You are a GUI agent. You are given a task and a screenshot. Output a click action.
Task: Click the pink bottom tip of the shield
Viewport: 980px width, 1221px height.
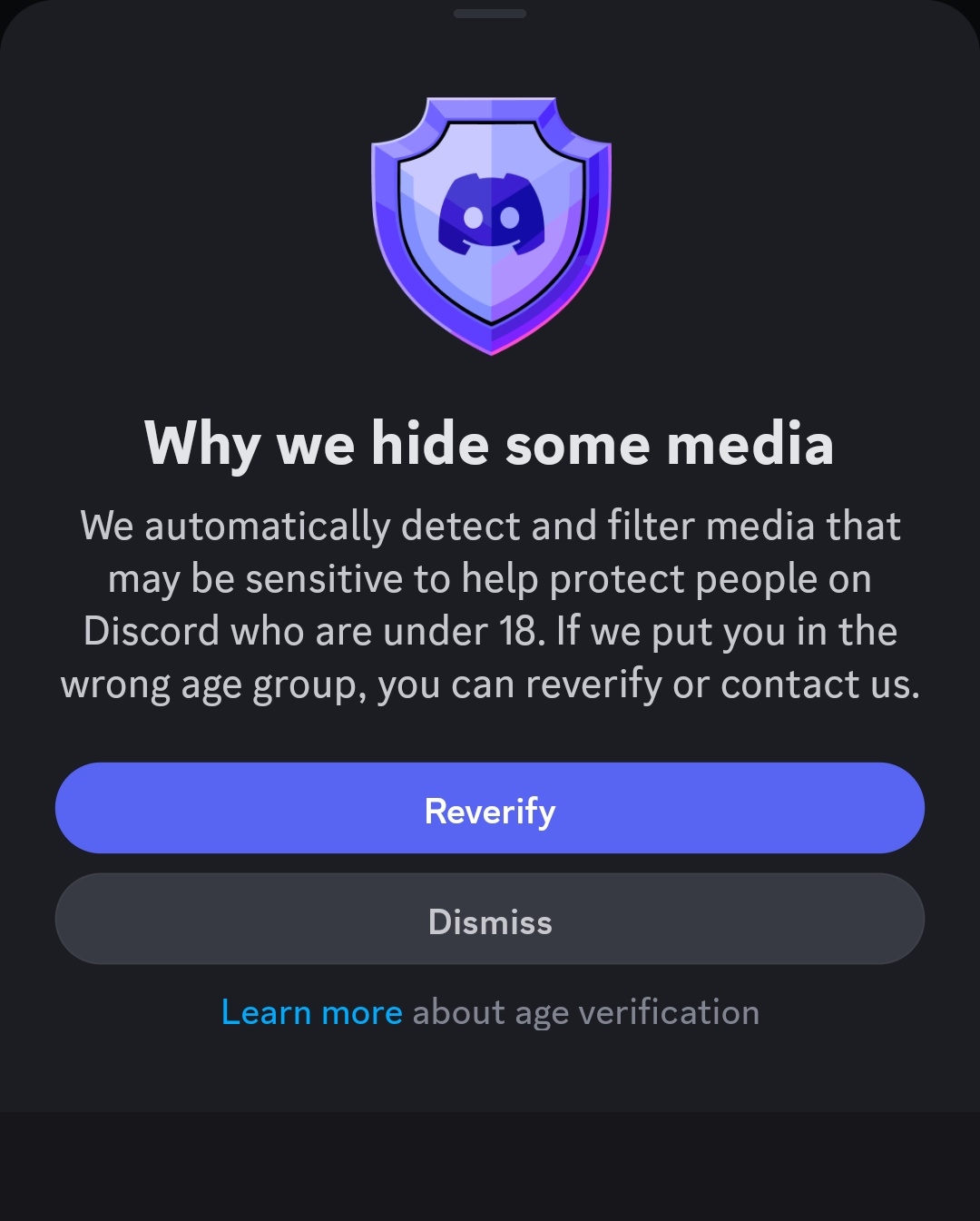click(x=491, y=346)
